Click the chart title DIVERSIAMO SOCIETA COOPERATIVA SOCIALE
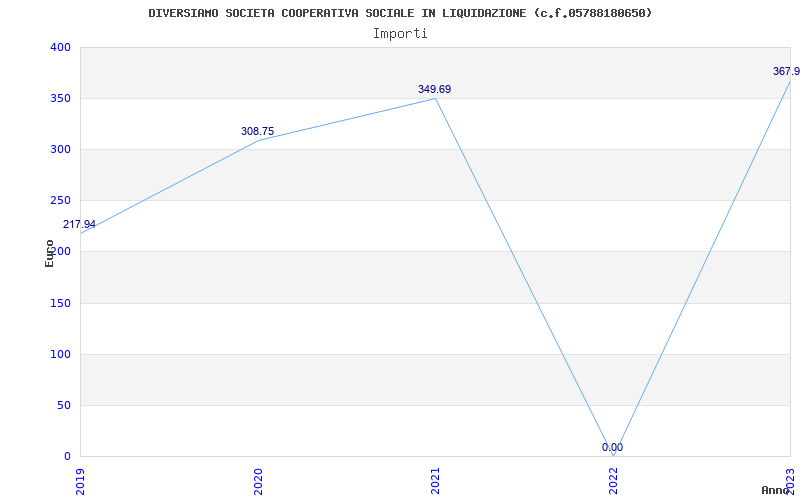 [400, 13]
